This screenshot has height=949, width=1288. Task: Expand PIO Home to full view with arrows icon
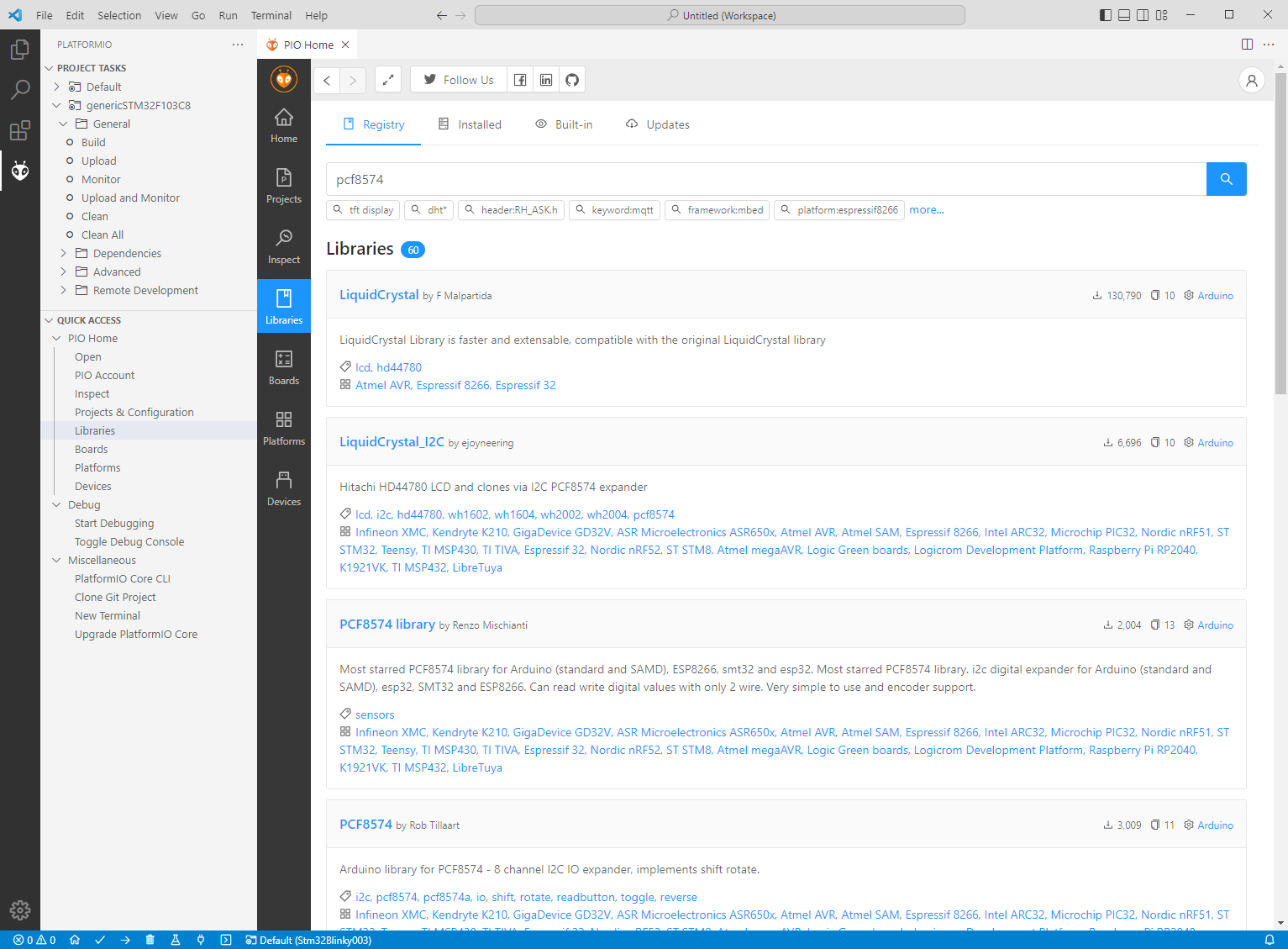tap(387, 80)
